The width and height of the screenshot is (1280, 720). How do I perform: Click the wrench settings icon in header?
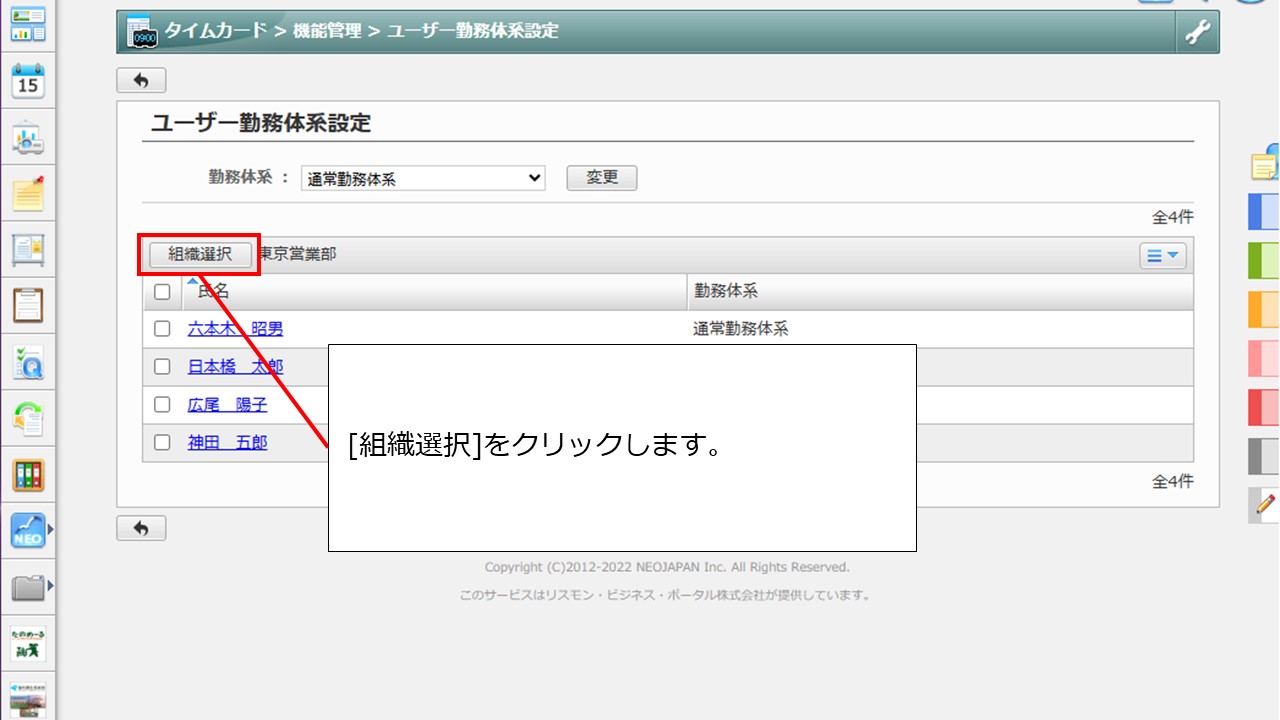(1197, 33)
